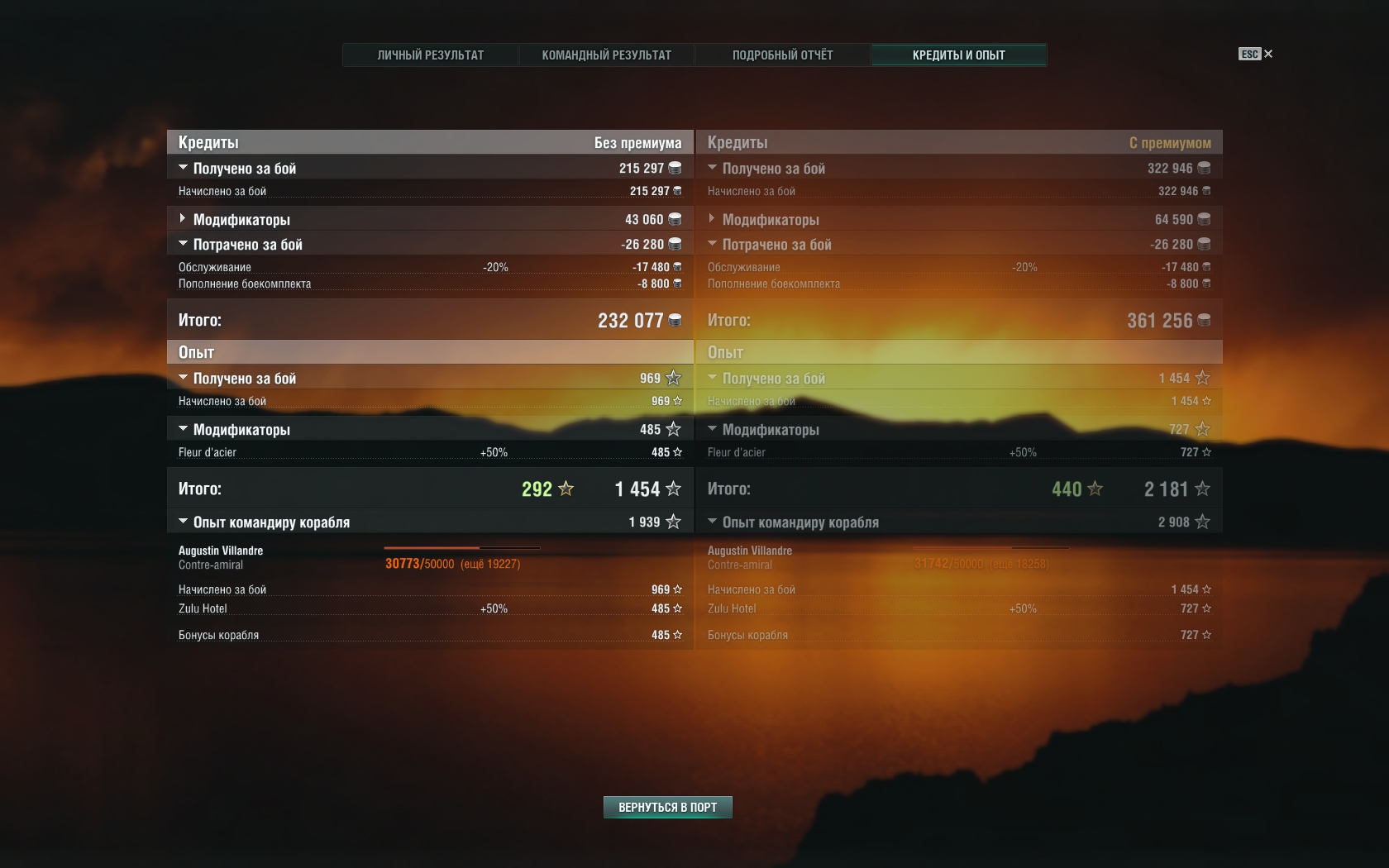1389x868 pixels.
Task: Collapse the left Потрачено за бой section
Action: click(183, 244)
